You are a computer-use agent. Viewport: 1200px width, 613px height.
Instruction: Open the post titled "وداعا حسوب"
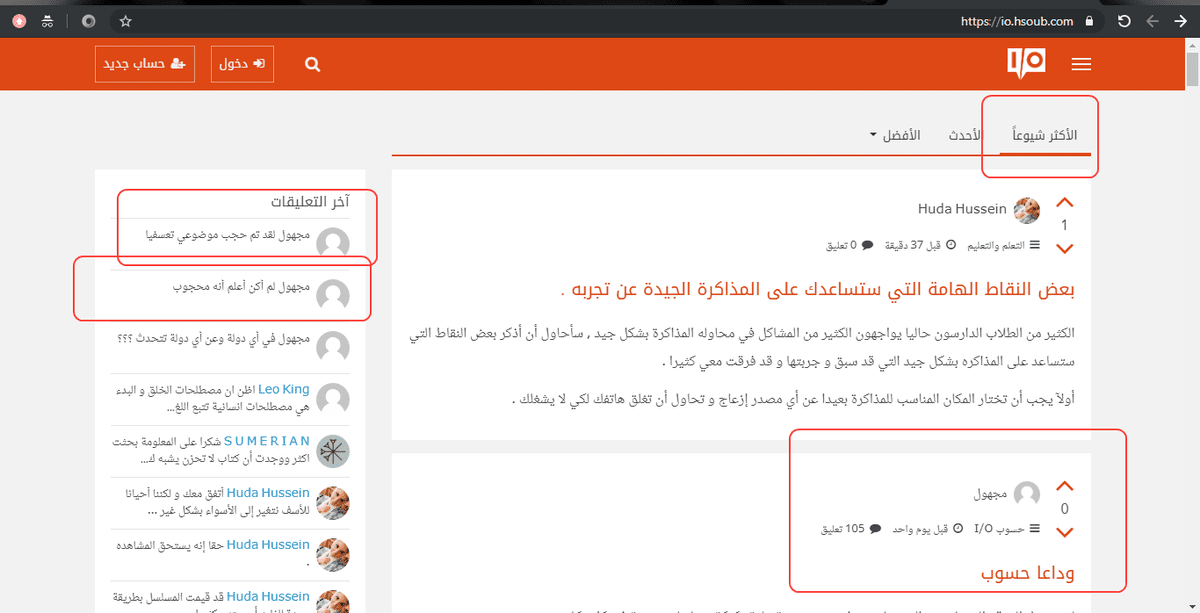(x=1028, y=574)
